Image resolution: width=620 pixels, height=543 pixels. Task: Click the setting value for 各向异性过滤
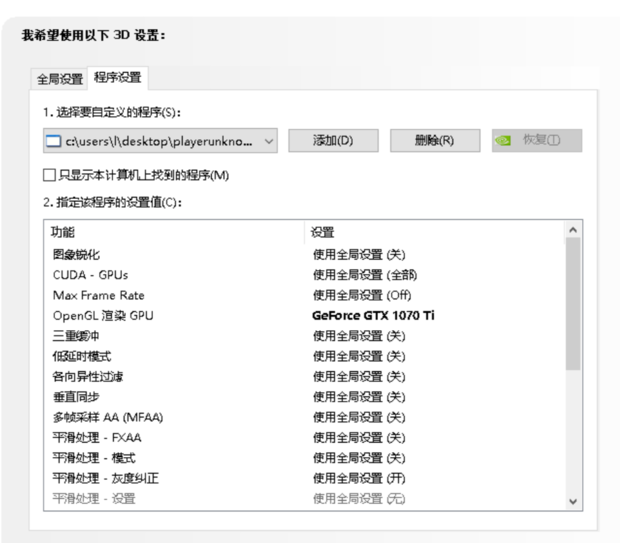tap(359, 377)
